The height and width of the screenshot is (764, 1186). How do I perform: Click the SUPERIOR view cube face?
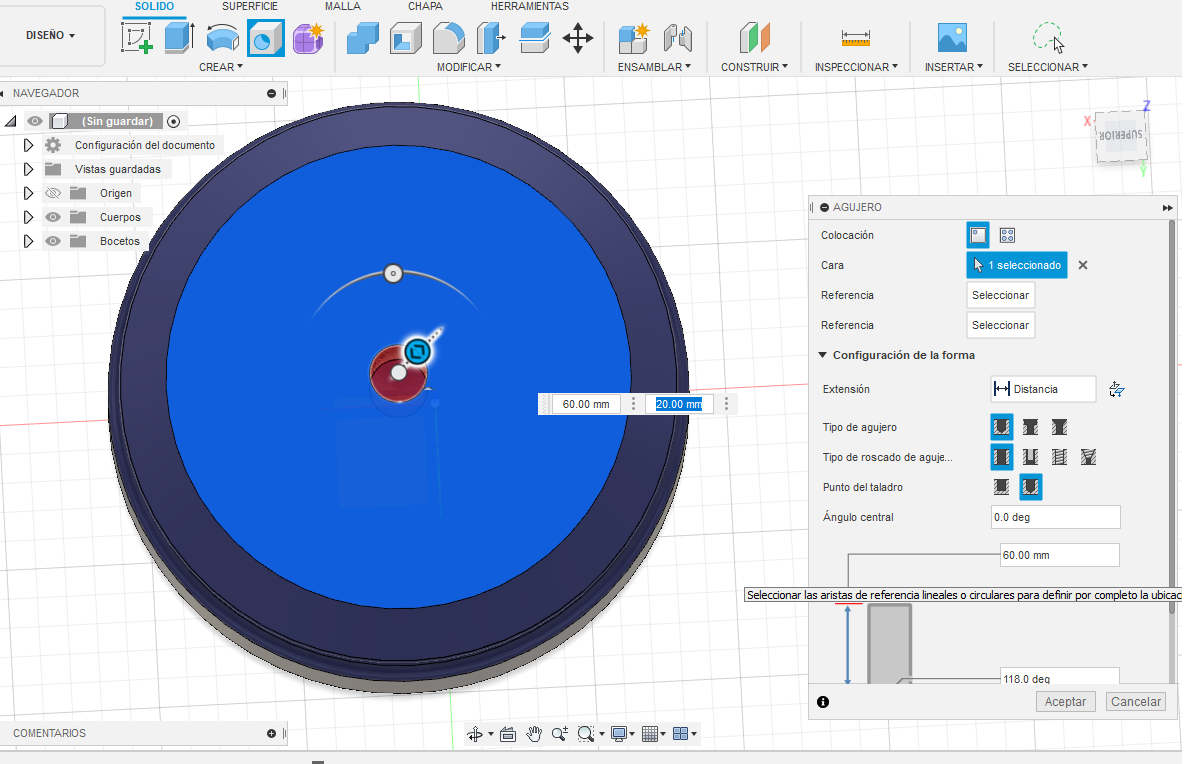point(1123,136)
